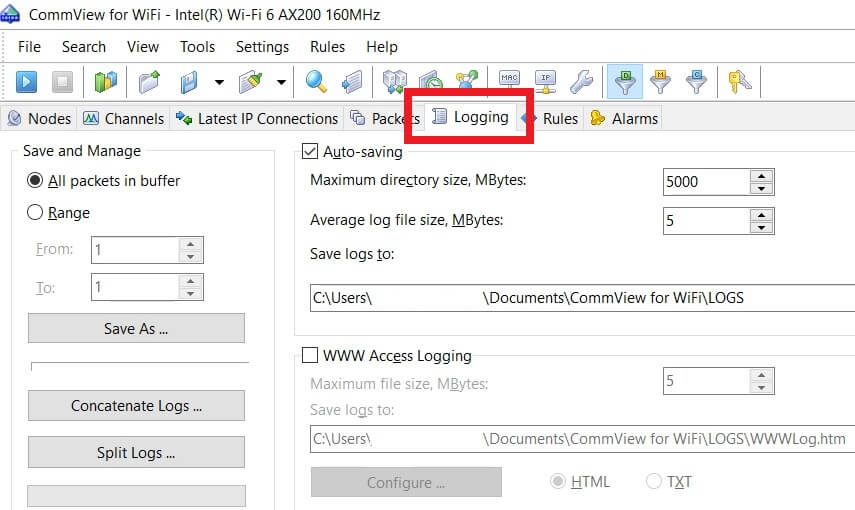Image resolution: width=855 pixels, height=510 pixels.
Task: Toggle the management packets funnel (M)
Action: pyautogui.click(x=660, y=82)
